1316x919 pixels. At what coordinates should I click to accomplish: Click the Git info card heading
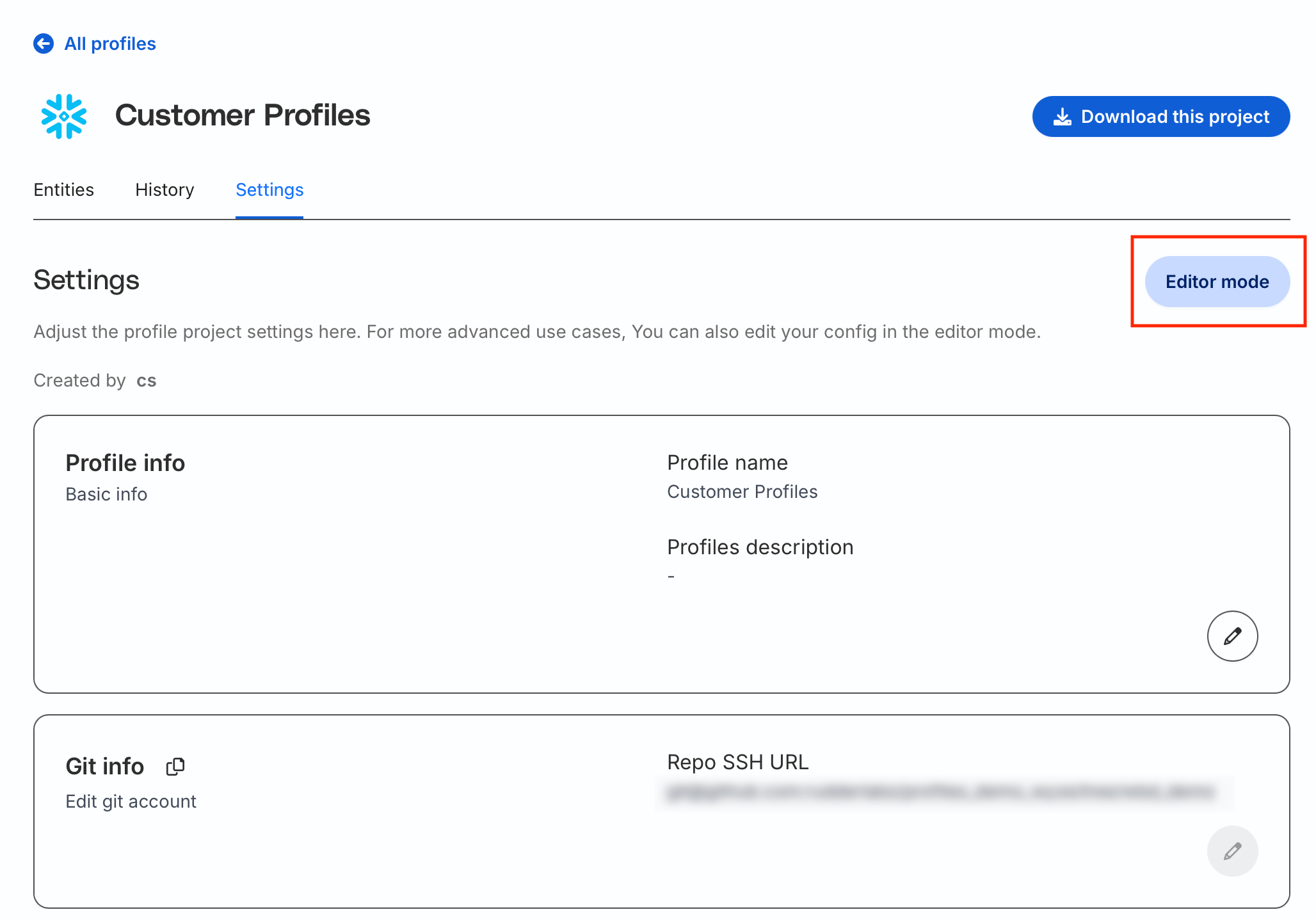(105, 766)
